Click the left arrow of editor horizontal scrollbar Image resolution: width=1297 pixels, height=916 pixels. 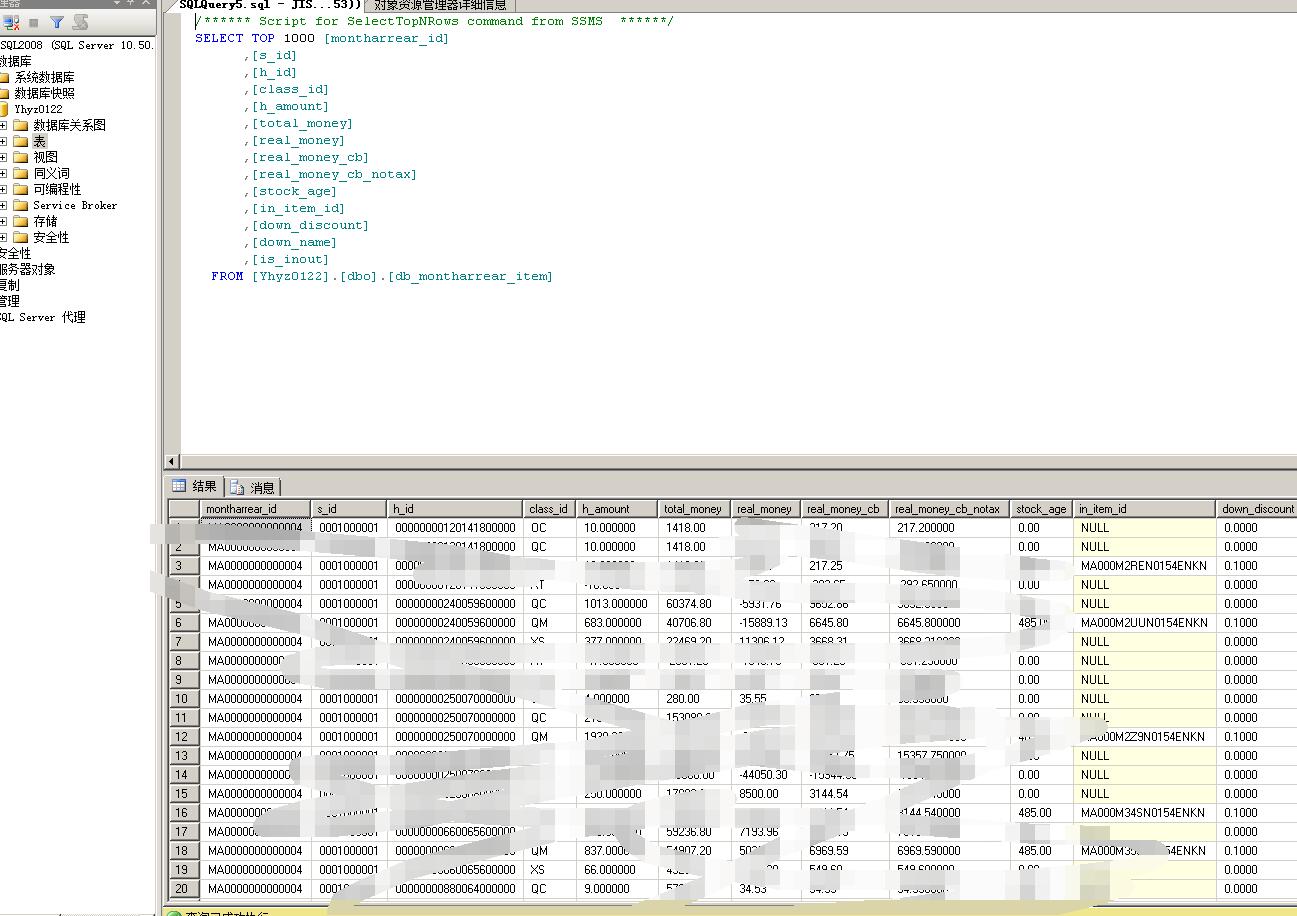coord(172,461)
